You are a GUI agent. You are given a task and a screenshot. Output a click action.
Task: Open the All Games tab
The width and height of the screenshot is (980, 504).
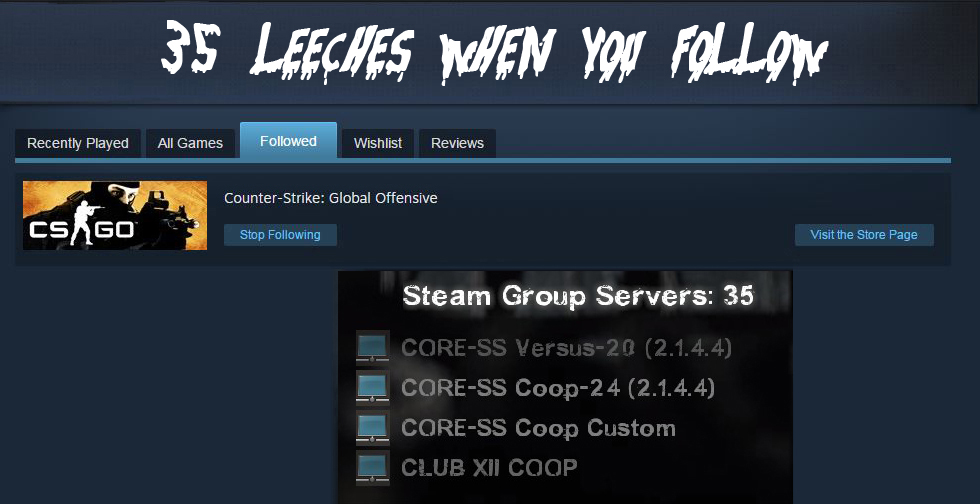(190, 143)
